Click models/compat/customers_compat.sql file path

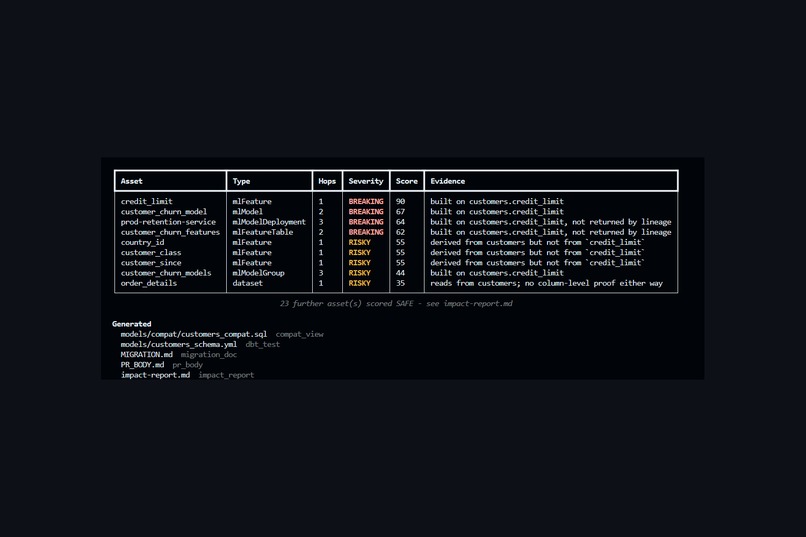coord(194,334)
